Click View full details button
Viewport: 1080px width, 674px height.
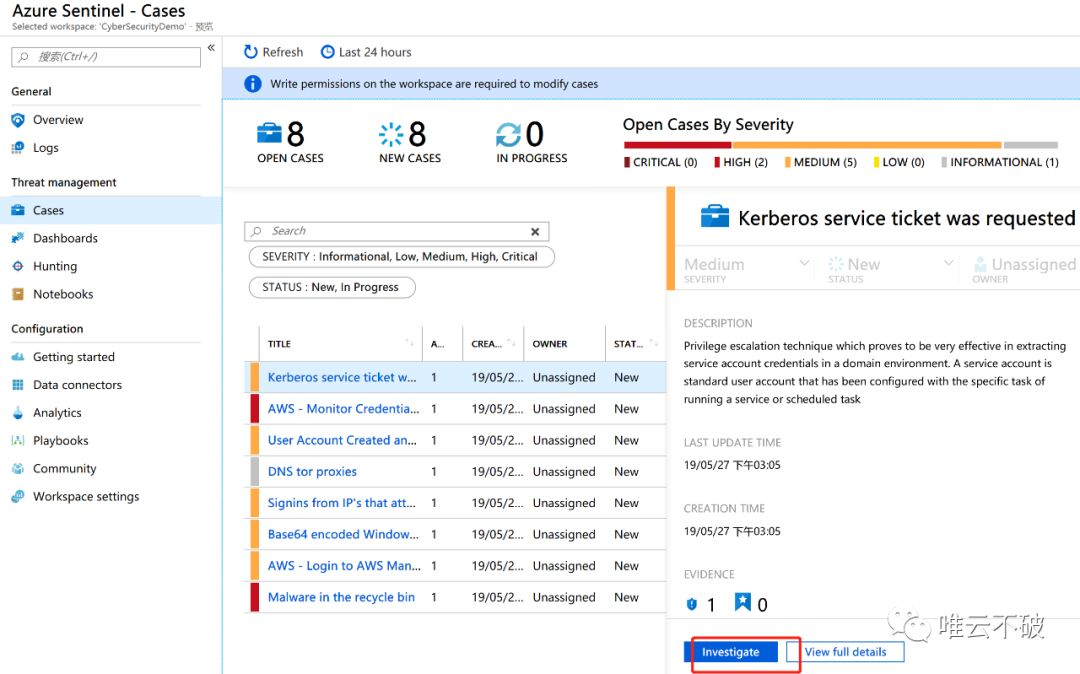pos(845,652)
